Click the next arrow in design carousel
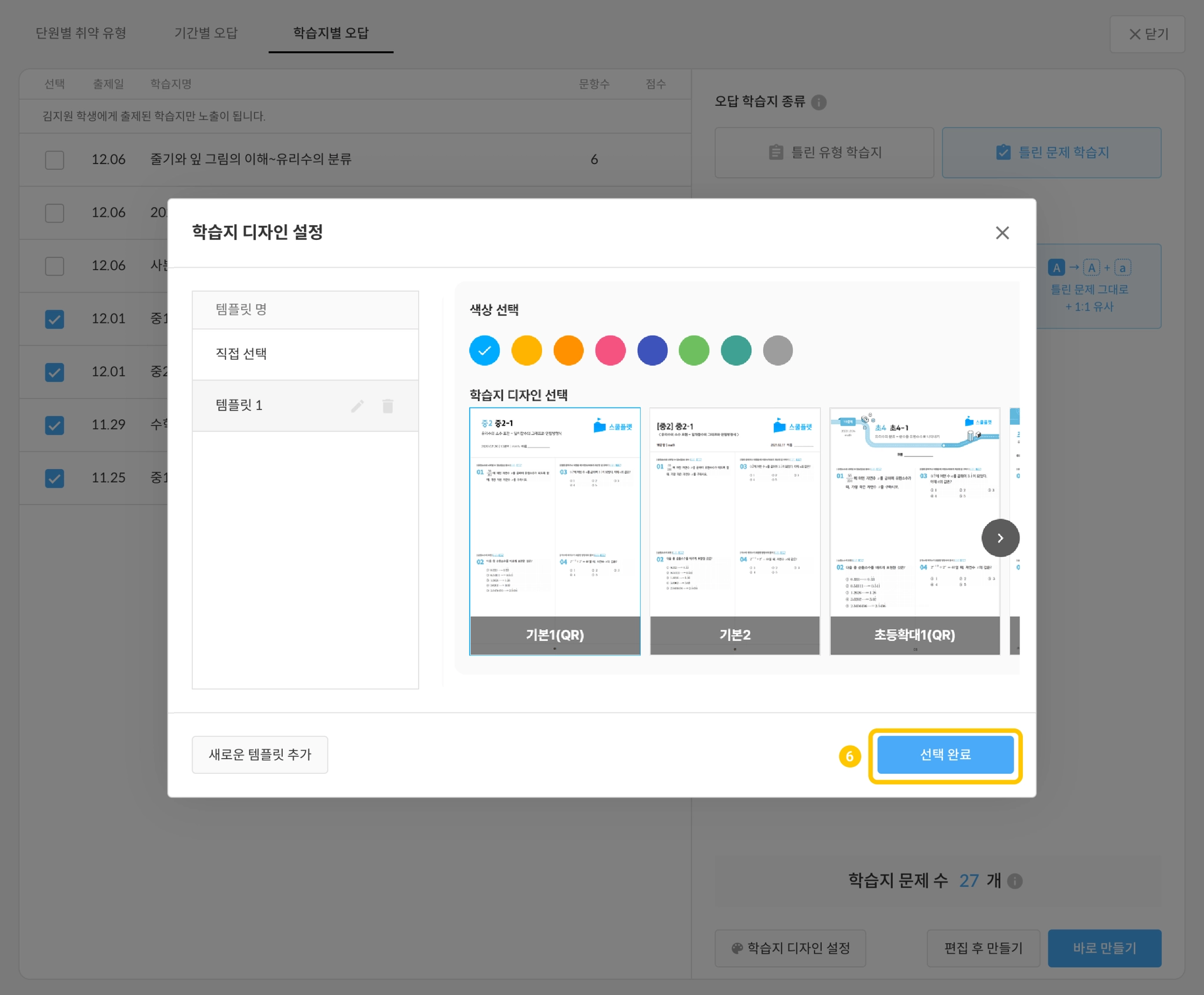1204x995 pixels. [x=999, y=537]
